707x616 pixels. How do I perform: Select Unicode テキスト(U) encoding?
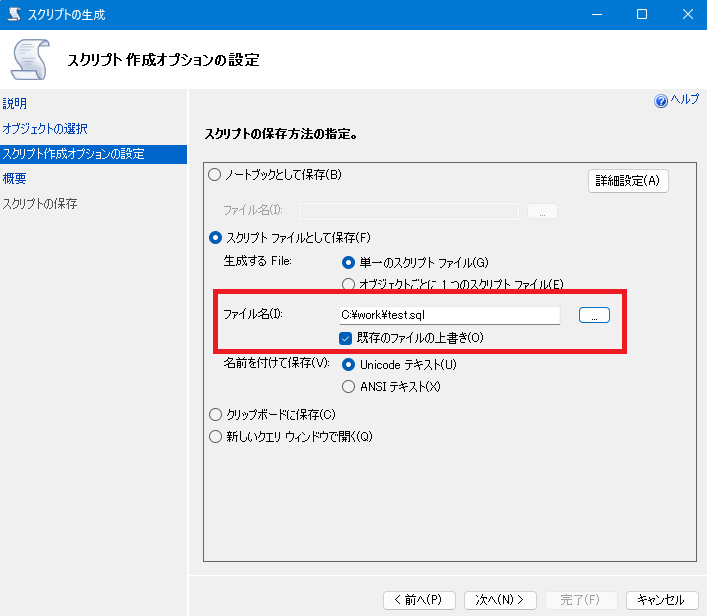348,365
